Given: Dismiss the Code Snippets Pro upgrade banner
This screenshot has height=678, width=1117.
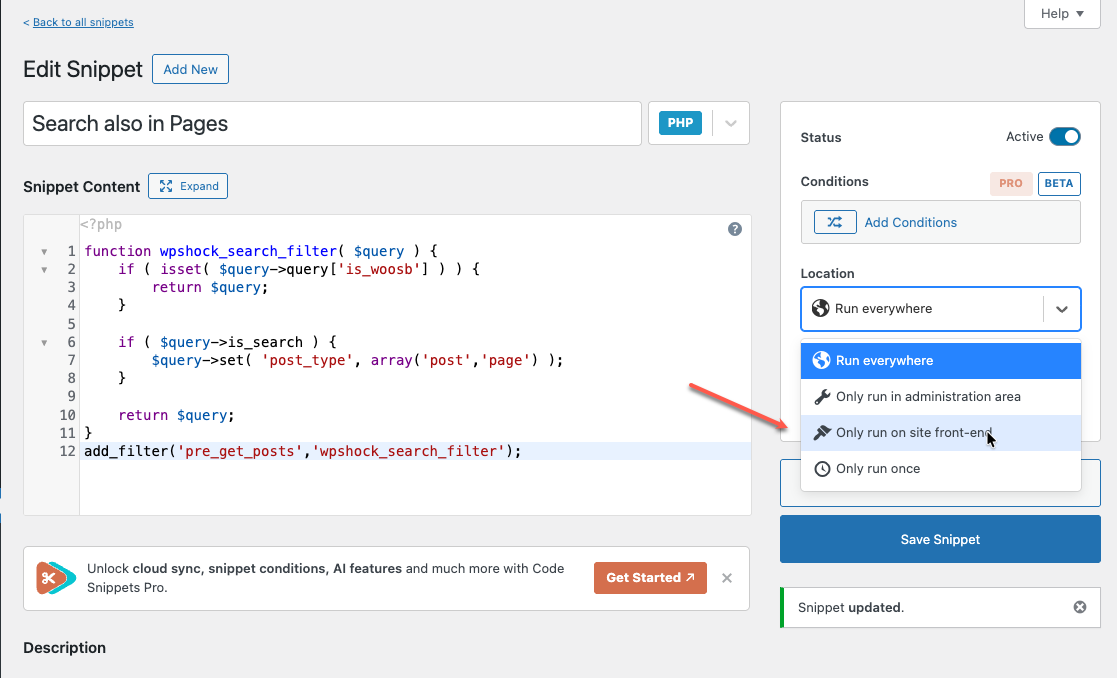Looking at the screenshot, I should [x=727, y=578].
